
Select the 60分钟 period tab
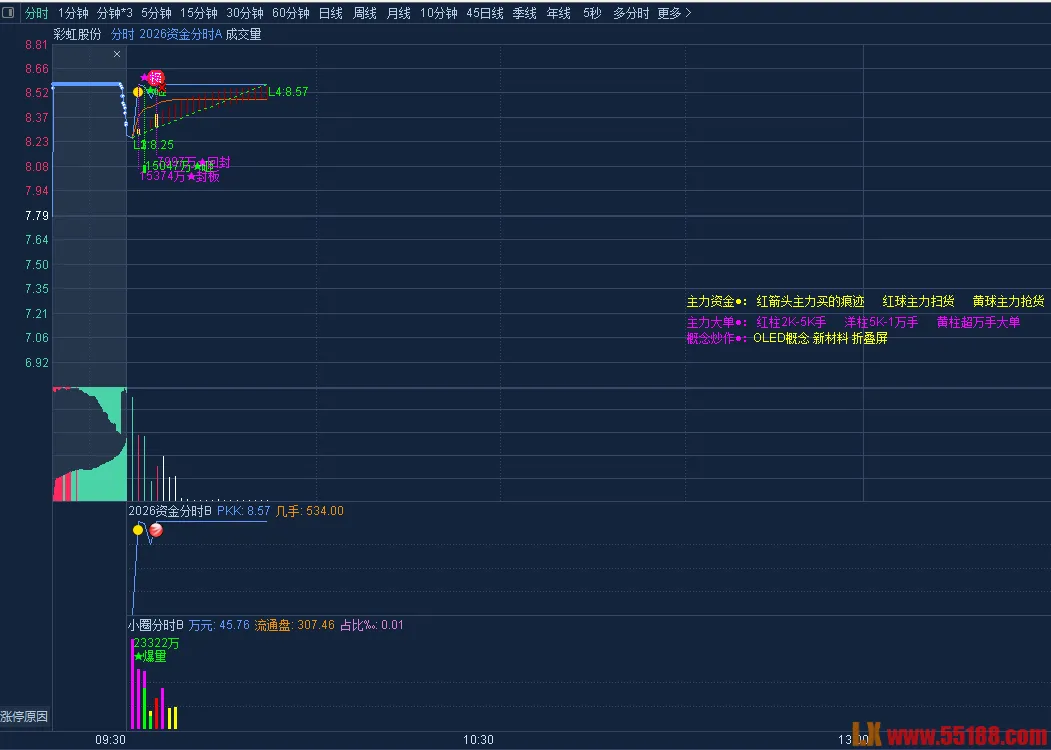coord(290,13)
